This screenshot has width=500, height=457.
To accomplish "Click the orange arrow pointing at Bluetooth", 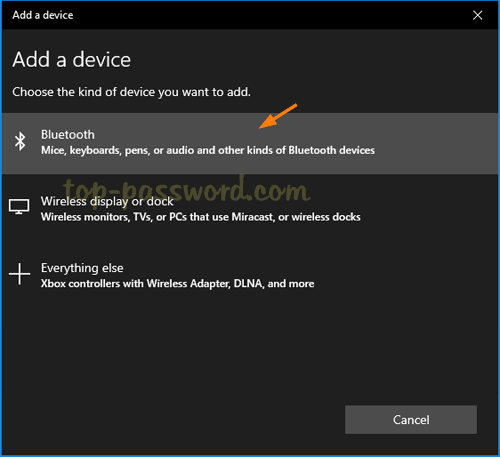I will coord(278,116).
